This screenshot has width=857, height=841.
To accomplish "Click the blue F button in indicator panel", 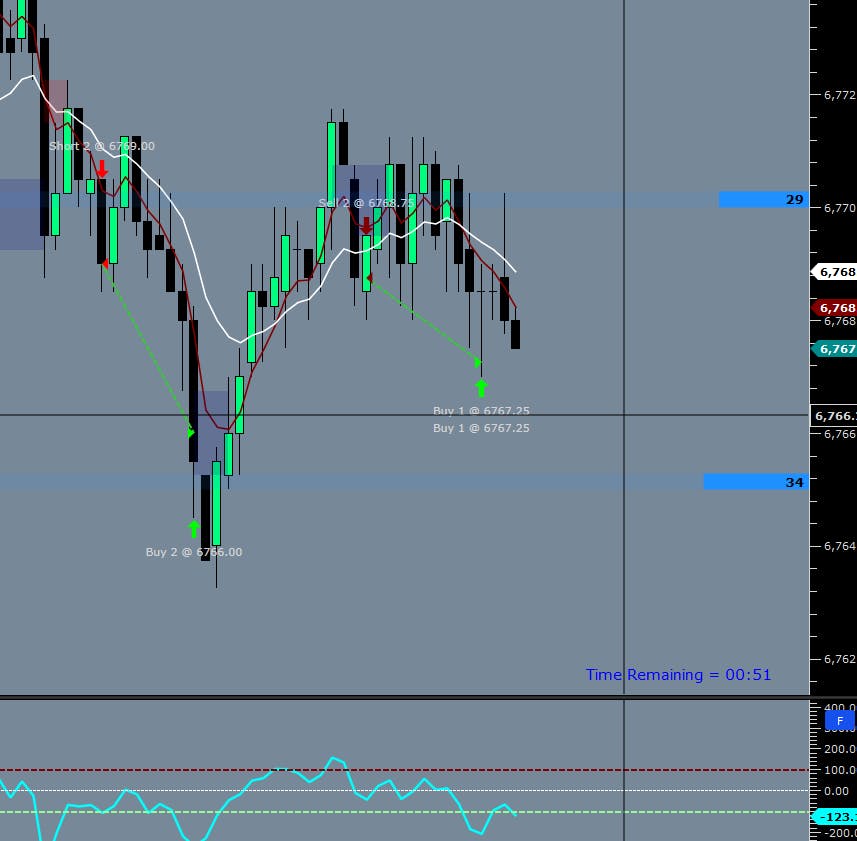I will point(840,721).
